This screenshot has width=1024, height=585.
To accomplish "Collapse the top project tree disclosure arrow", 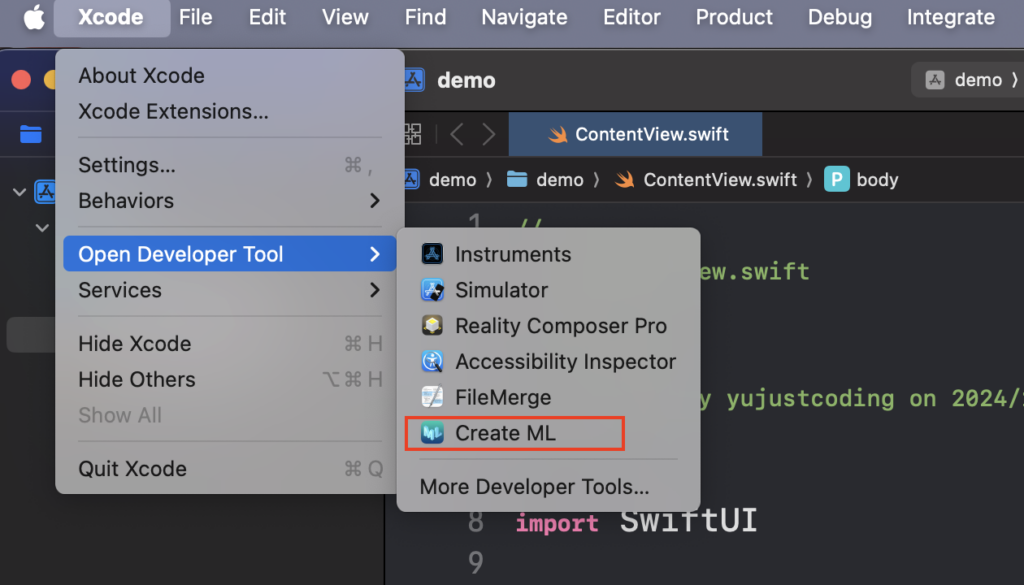I will (x=19, y=191).
